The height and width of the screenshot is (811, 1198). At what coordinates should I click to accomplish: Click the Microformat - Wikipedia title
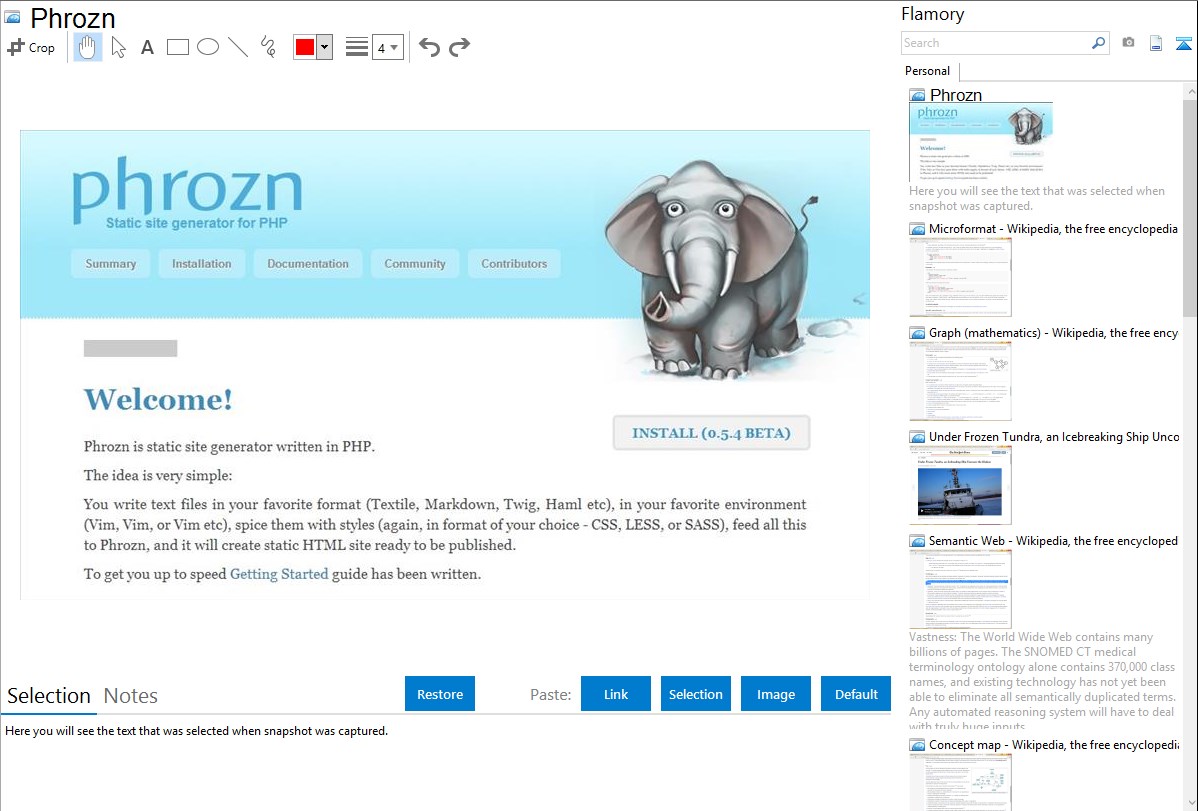point(1053,229)
